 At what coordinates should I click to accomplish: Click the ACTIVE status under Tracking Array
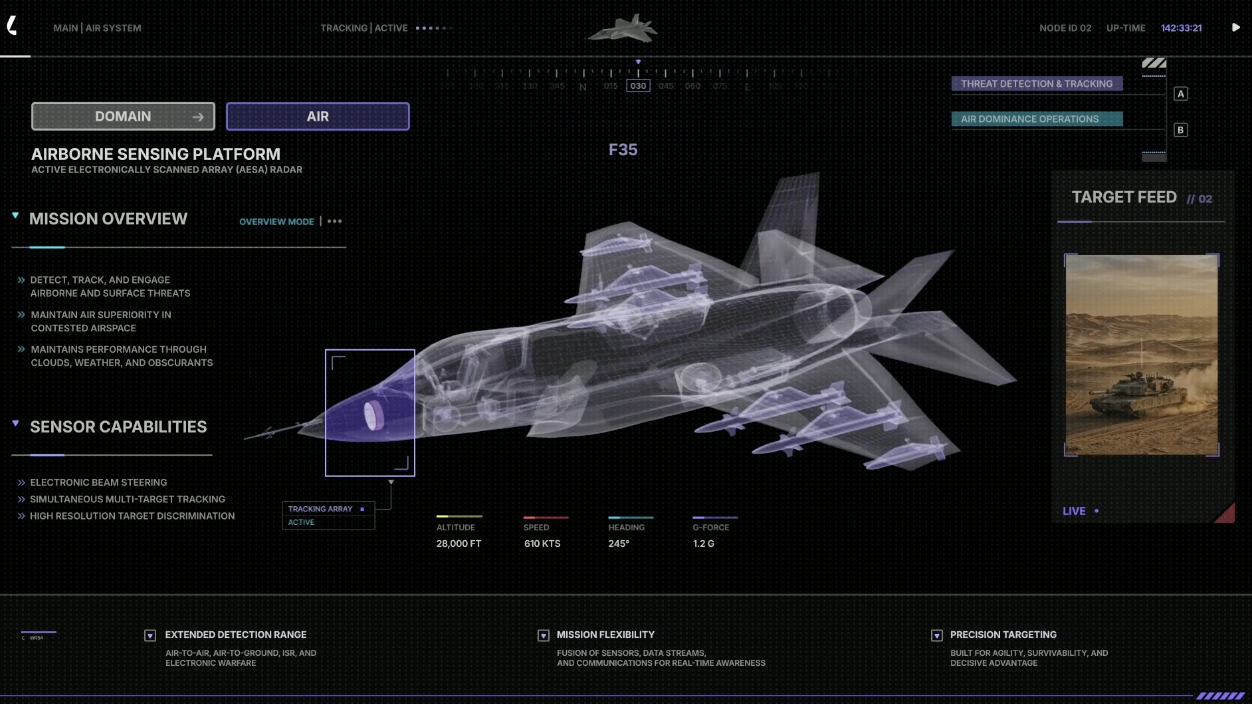click(x=301, y=523)
